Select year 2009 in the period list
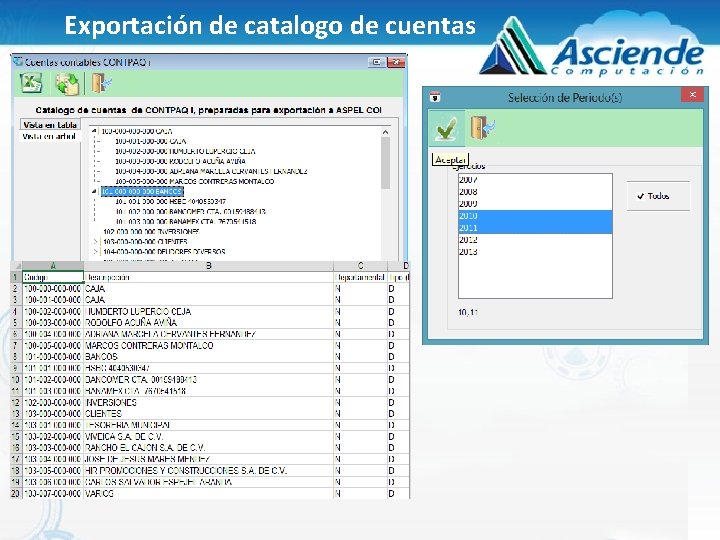The height and width of the screenshot is (540, 720). click(x=535, y=204)
